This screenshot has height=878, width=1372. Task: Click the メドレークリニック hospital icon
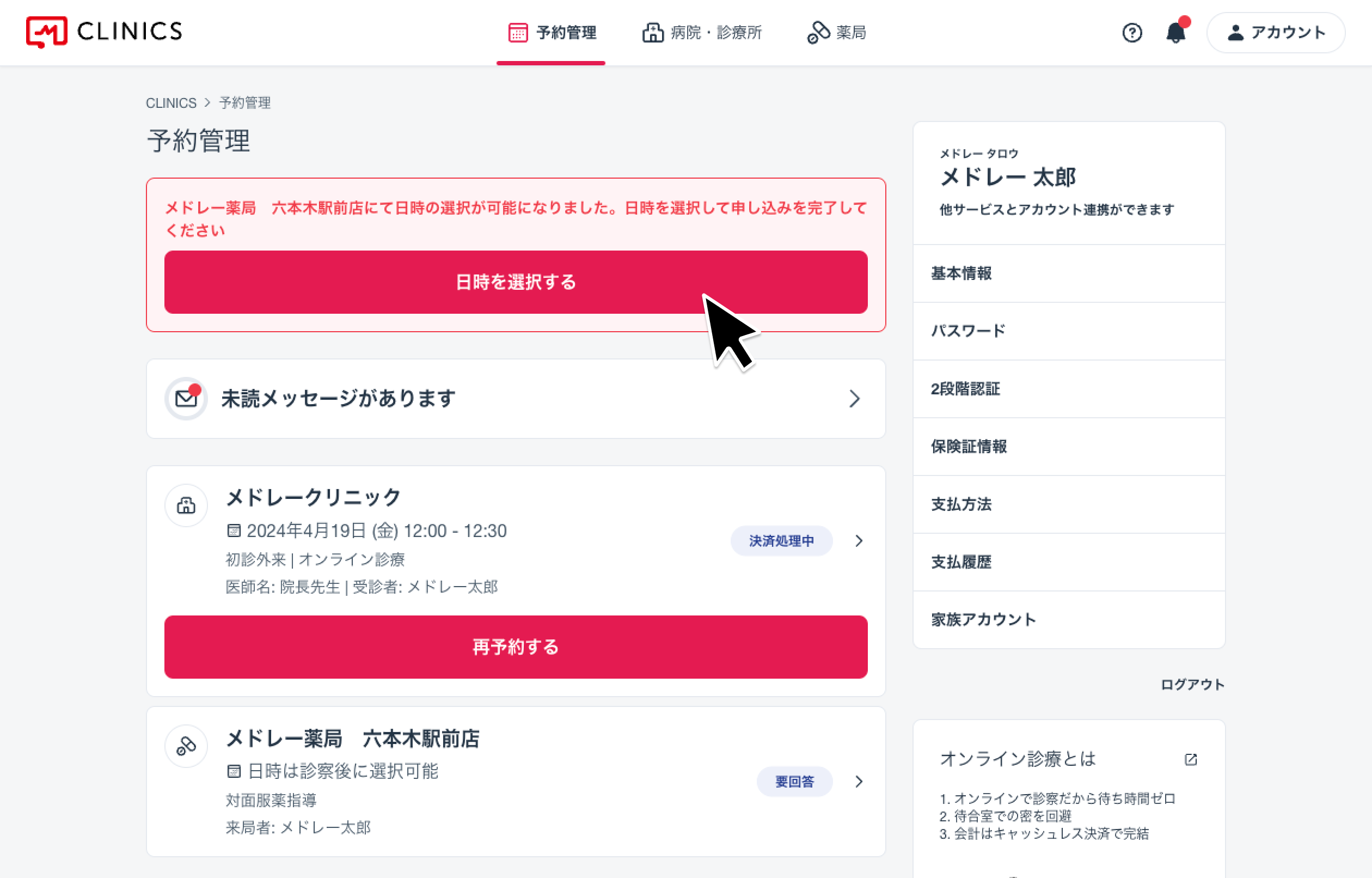[186, 505]
